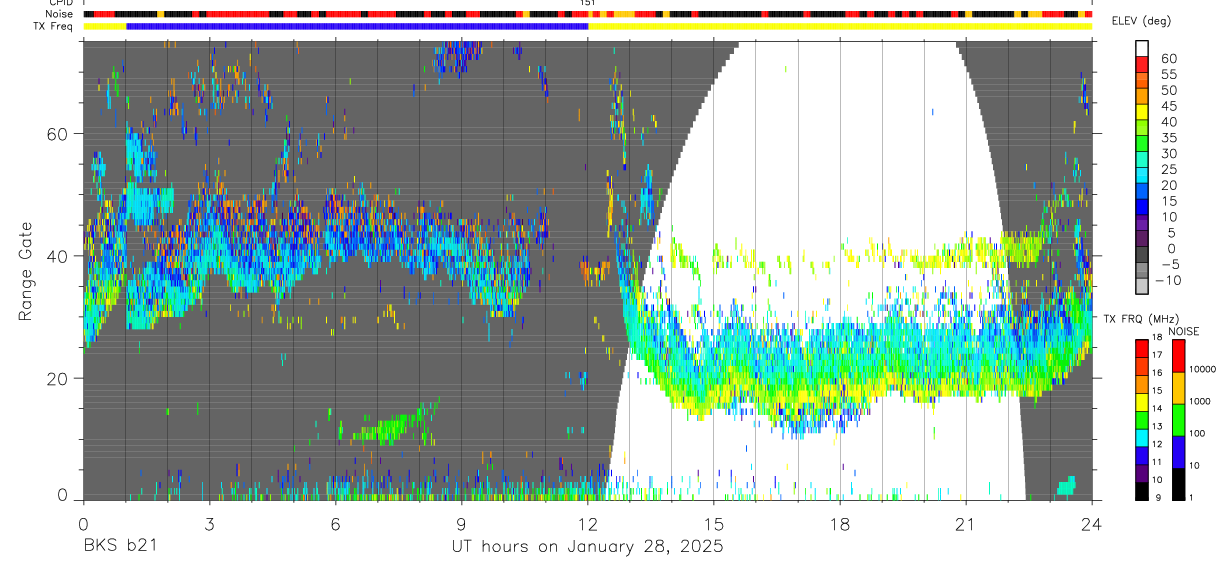Select the '50' label on ELEV scale
Image resolution: width=1228 pixels, height=567 pixels.
pos(1168,91)
